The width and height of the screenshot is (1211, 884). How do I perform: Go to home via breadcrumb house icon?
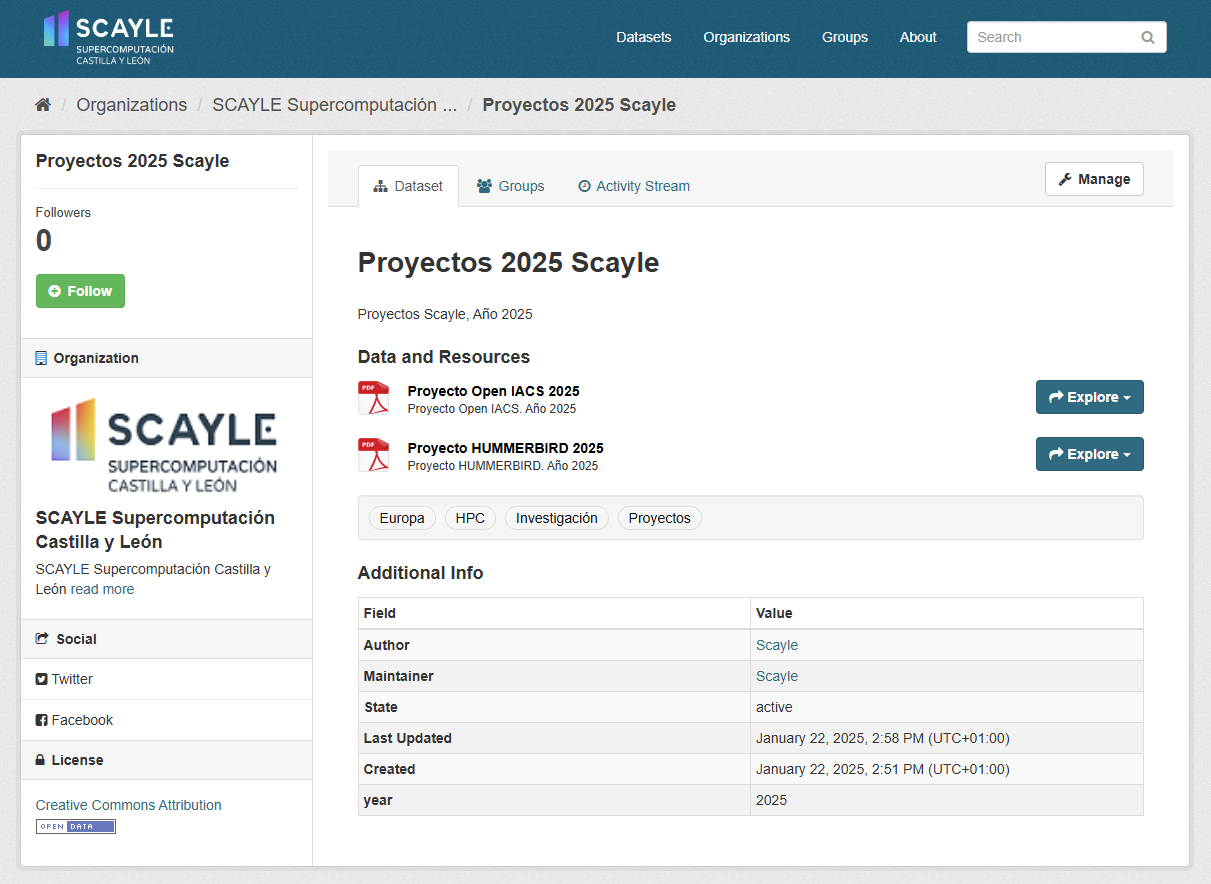[43, 105]
